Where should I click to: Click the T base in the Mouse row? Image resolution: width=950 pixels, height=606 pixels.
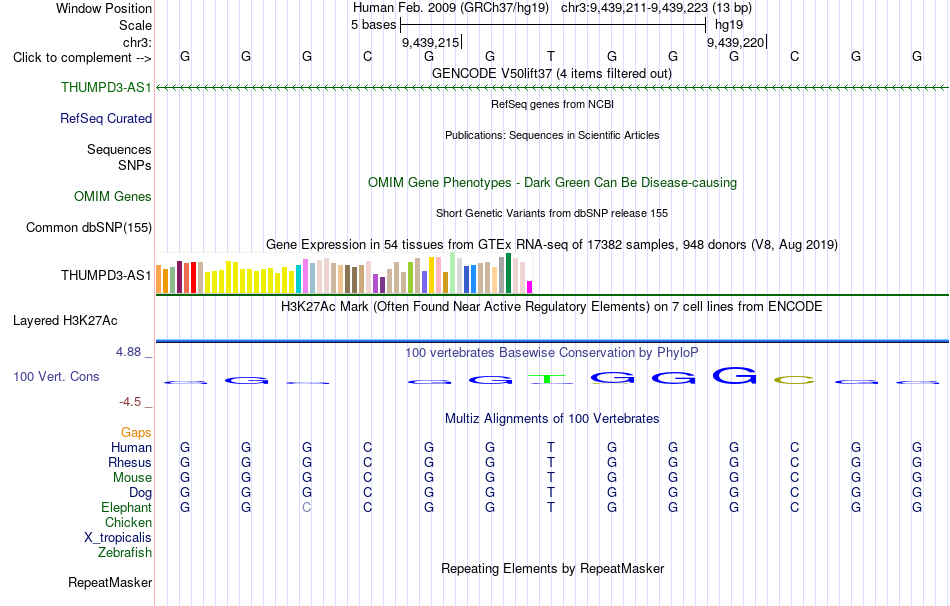[x=551, y=478]
